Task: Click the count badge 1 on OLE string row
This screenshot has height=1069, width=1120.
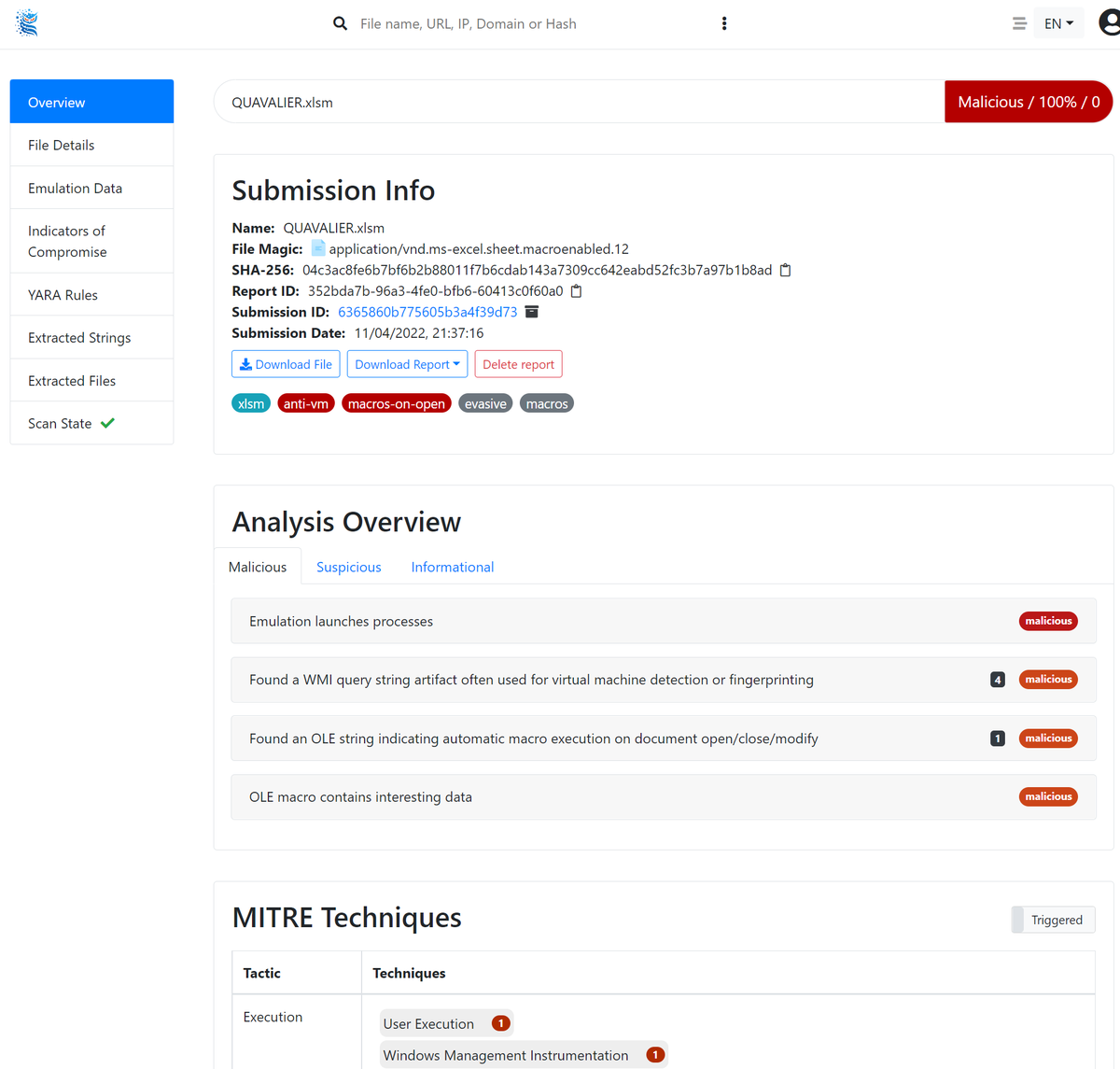Action: click(998, 738)
